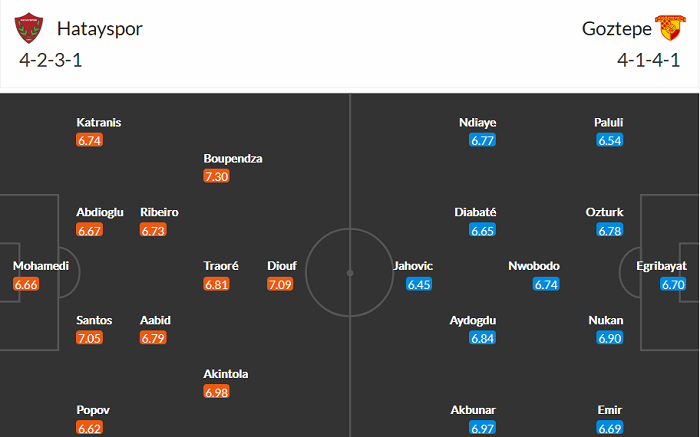Image resolution: width=700 pixels, height=437 pixels.
Task: Open the Goztepe team name link
Action: click(612, 28)
